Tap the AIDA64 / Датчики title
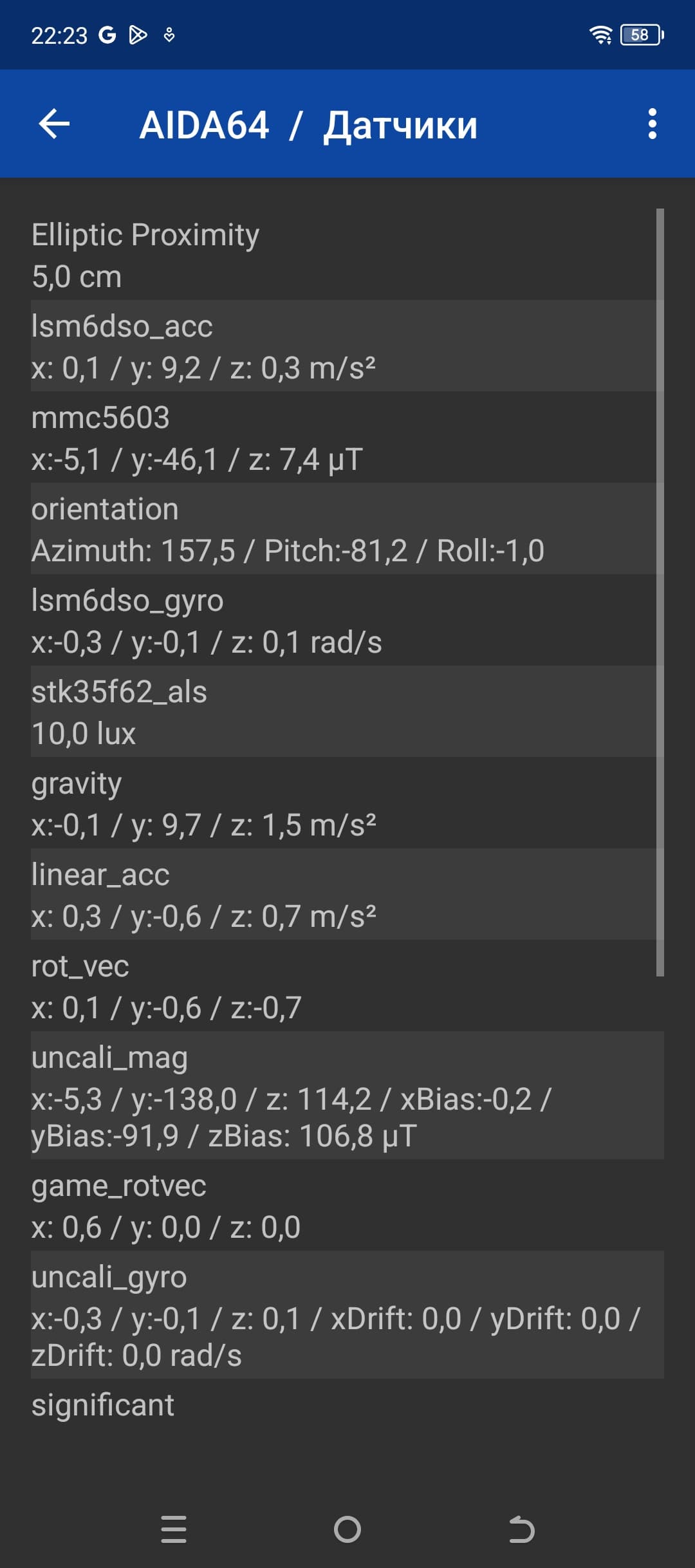The image size is (695, 1568). point(308,125)
